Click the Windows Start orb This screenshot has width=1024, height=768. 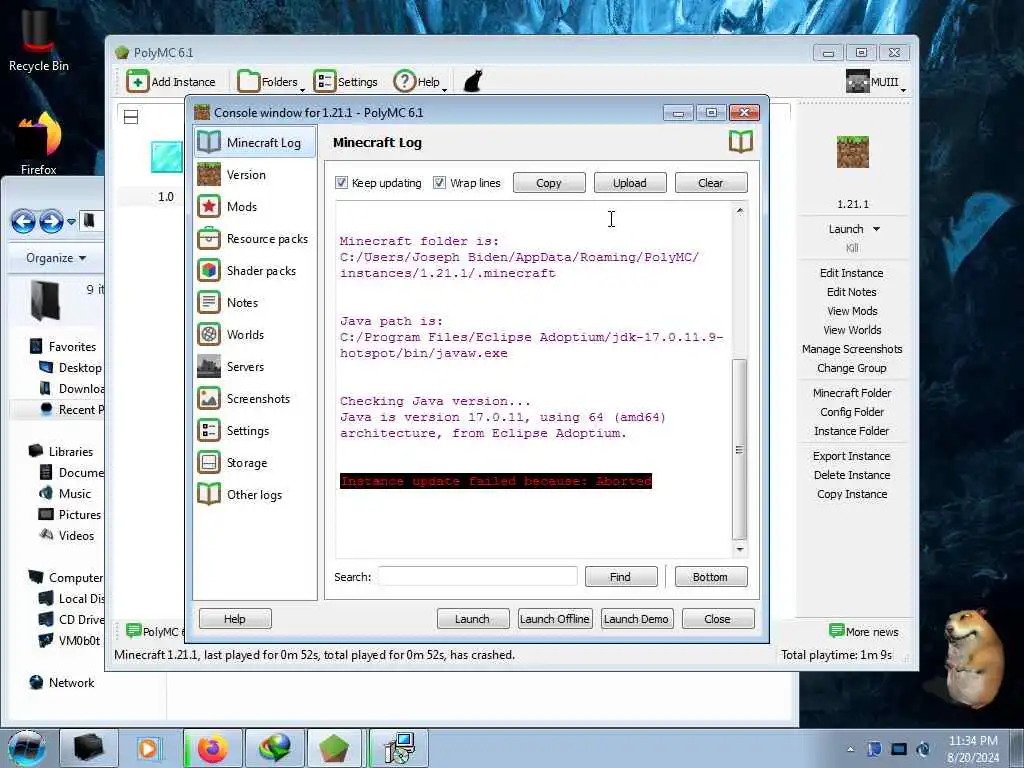coord(26,749)
